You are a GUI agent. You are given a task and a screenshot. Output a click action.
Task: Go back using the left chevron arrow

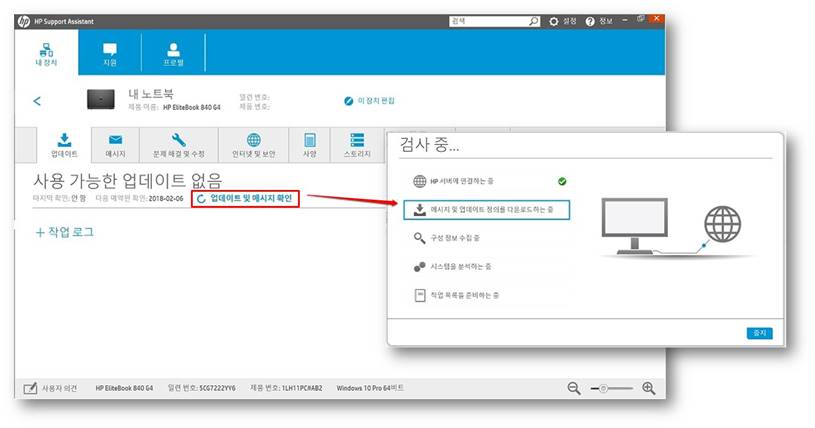(x=37, y=101)
